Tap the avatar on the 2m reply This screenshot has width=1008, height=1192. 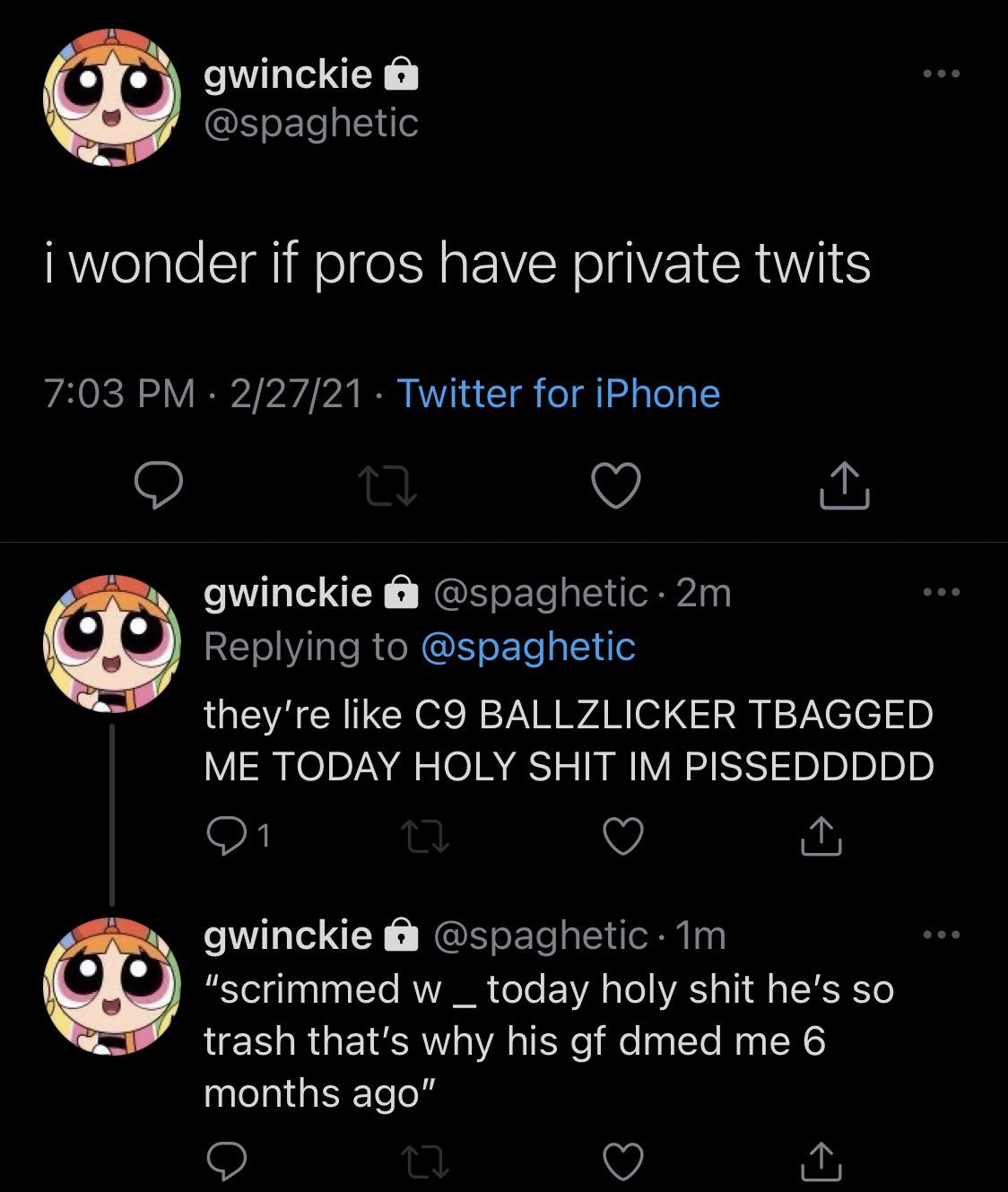(112, 643)
